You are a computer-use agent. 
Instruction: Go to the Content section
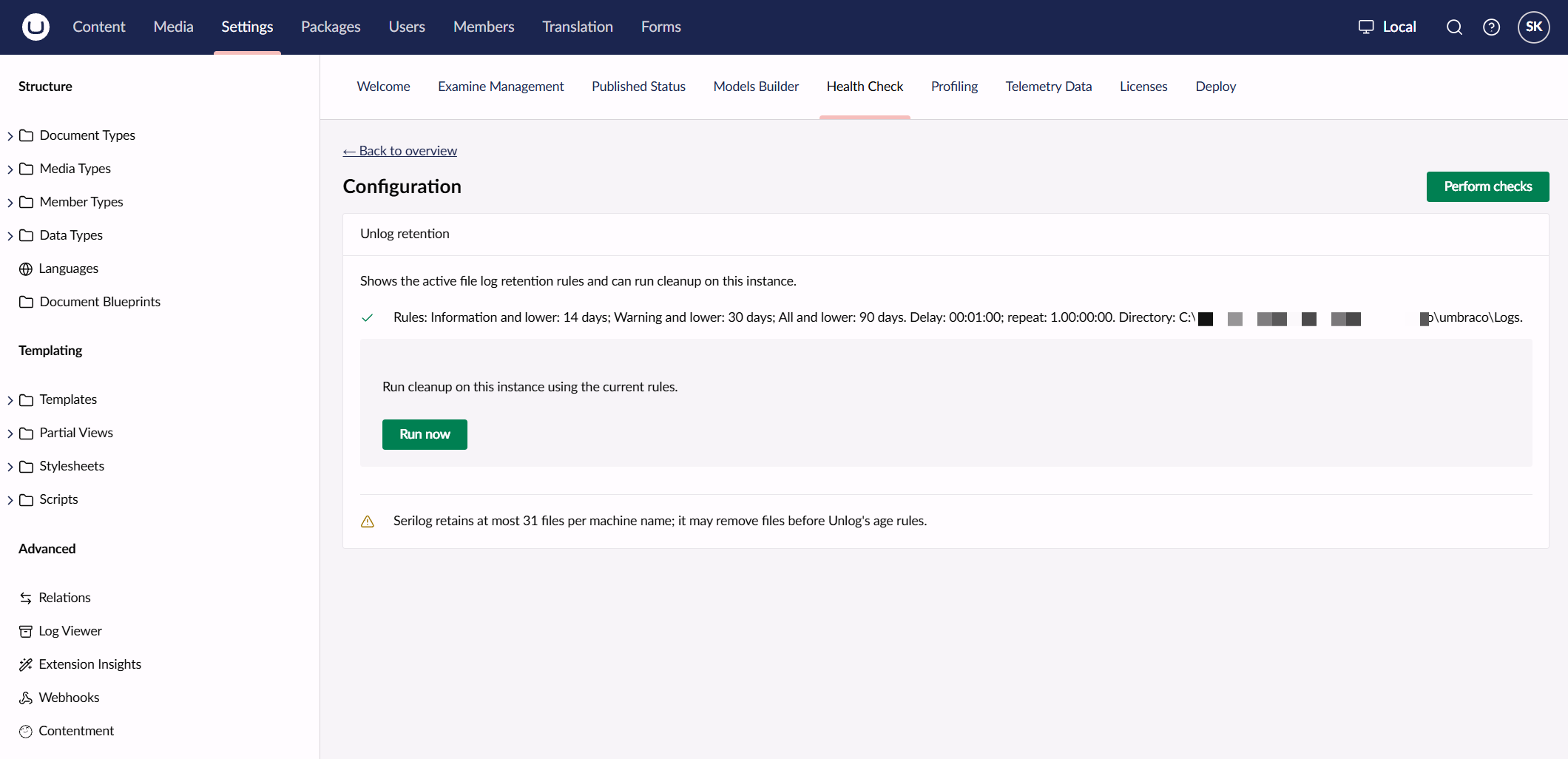99,27
